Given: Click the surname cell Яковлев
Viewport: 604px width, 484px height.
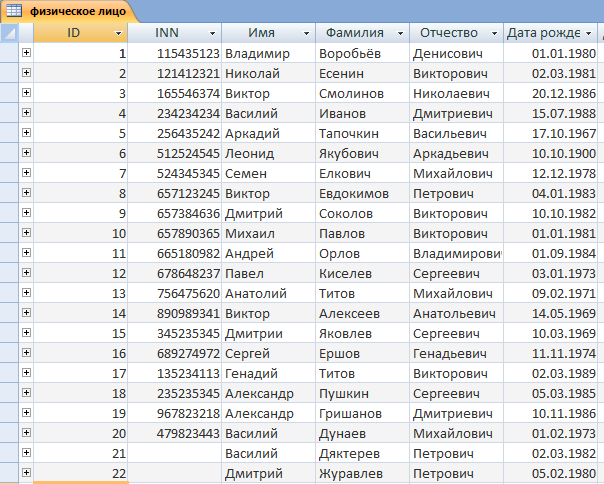Looking at the screenshot, I should pos(362,333).
